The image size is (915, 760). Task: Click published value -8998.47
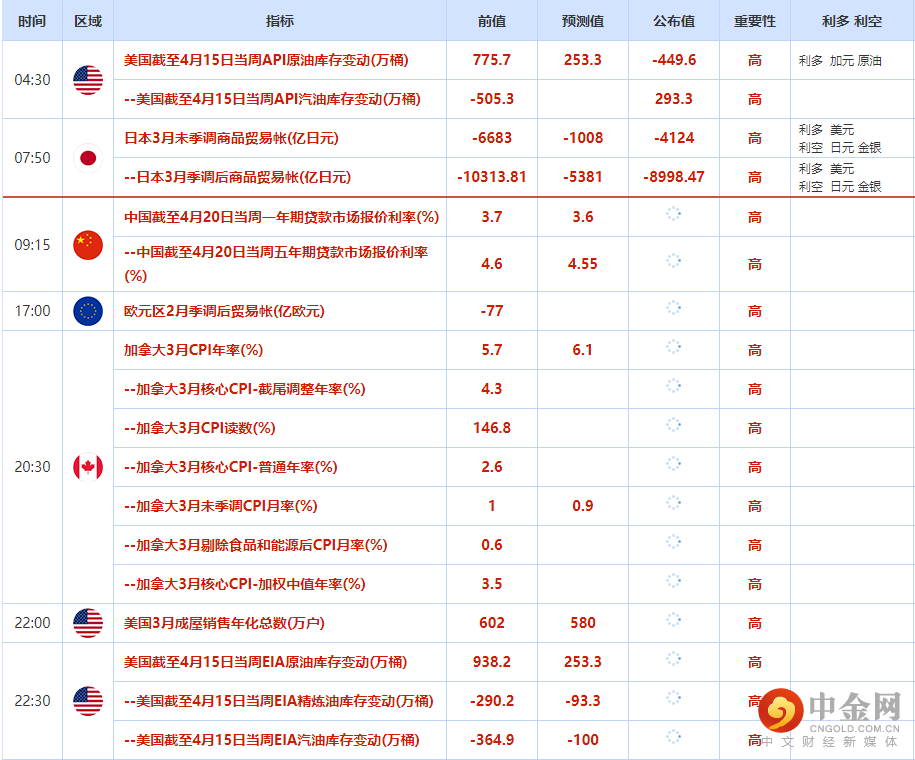pos(674,177)
